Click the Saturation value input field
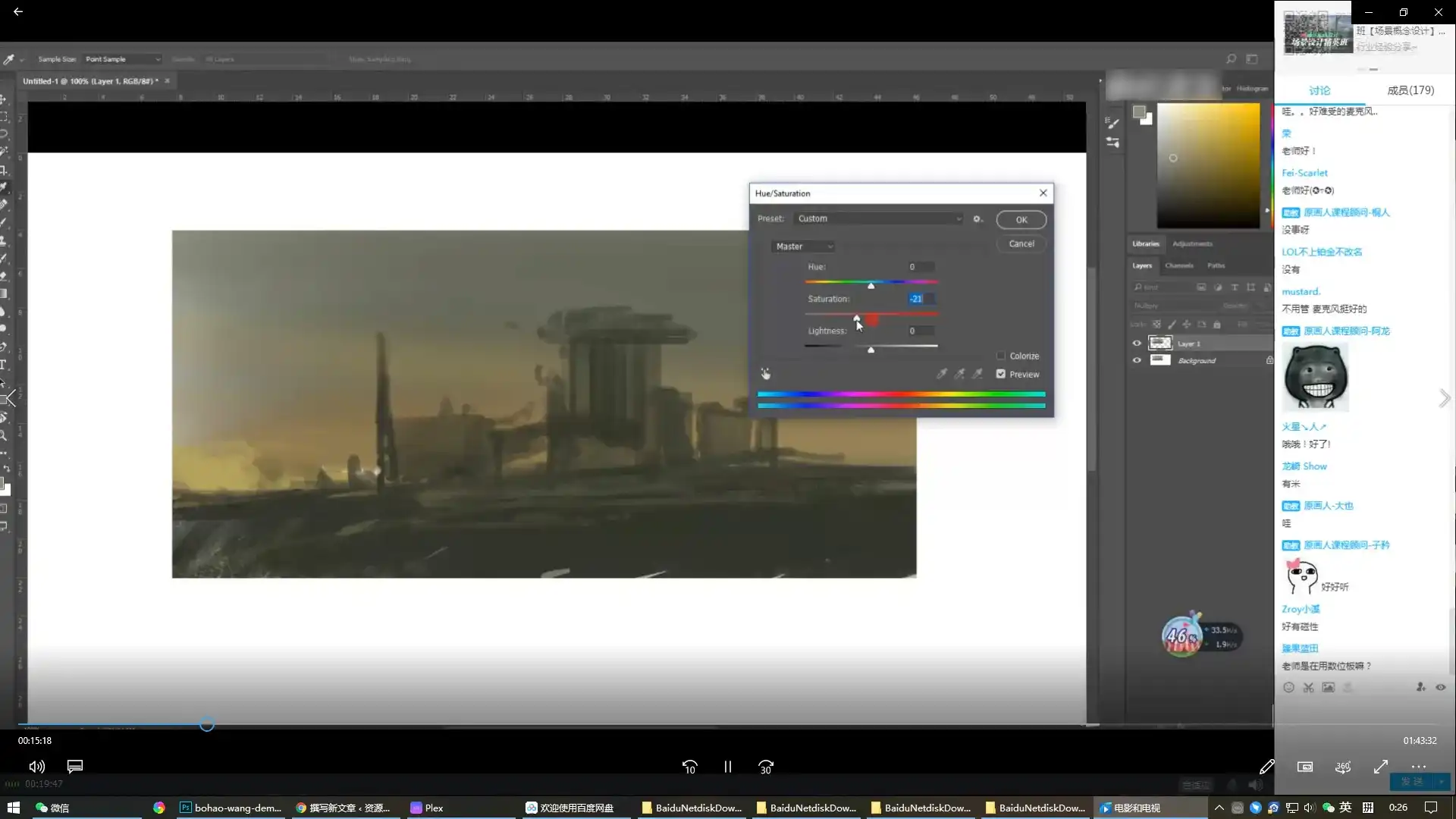The width and height of the screenshot is (1456, 819). (x=920, y=299)
